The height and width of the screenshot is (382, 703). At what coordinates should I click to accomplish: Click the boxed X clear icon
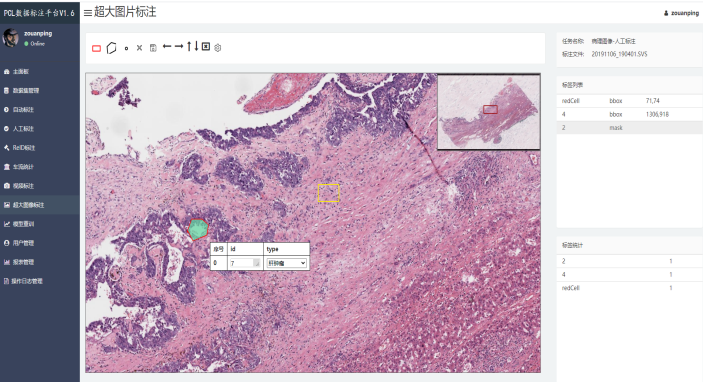tap(206, 46)
